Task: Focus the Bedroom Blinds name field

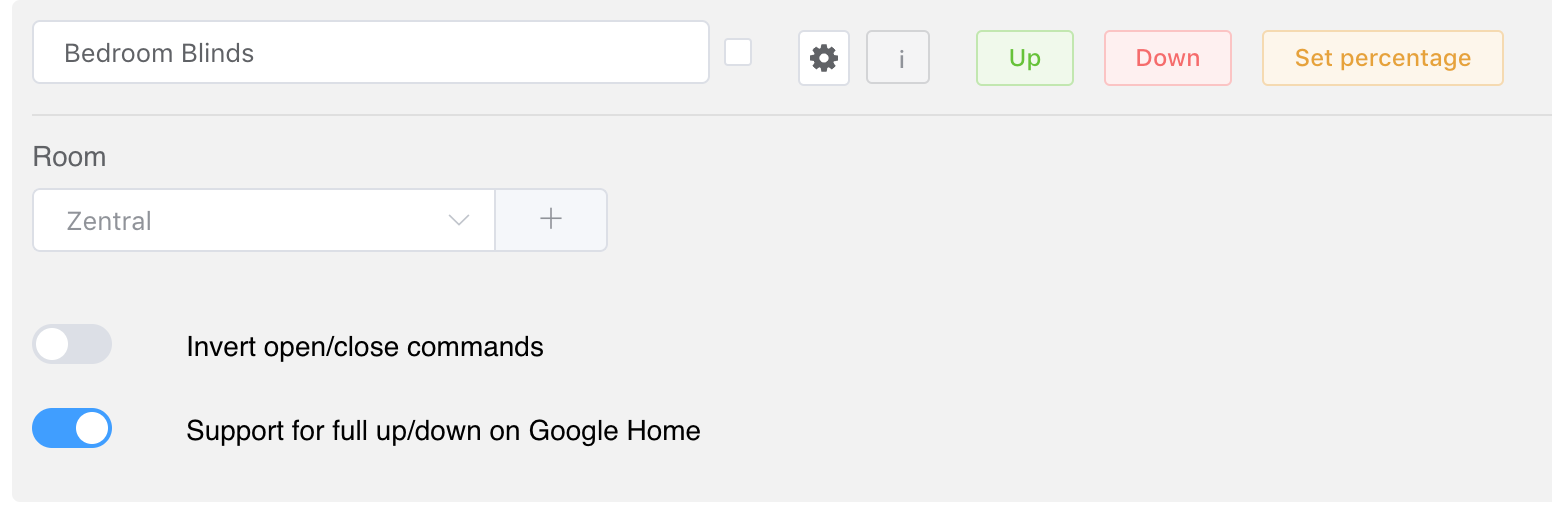Action: [x=370, y=53]
